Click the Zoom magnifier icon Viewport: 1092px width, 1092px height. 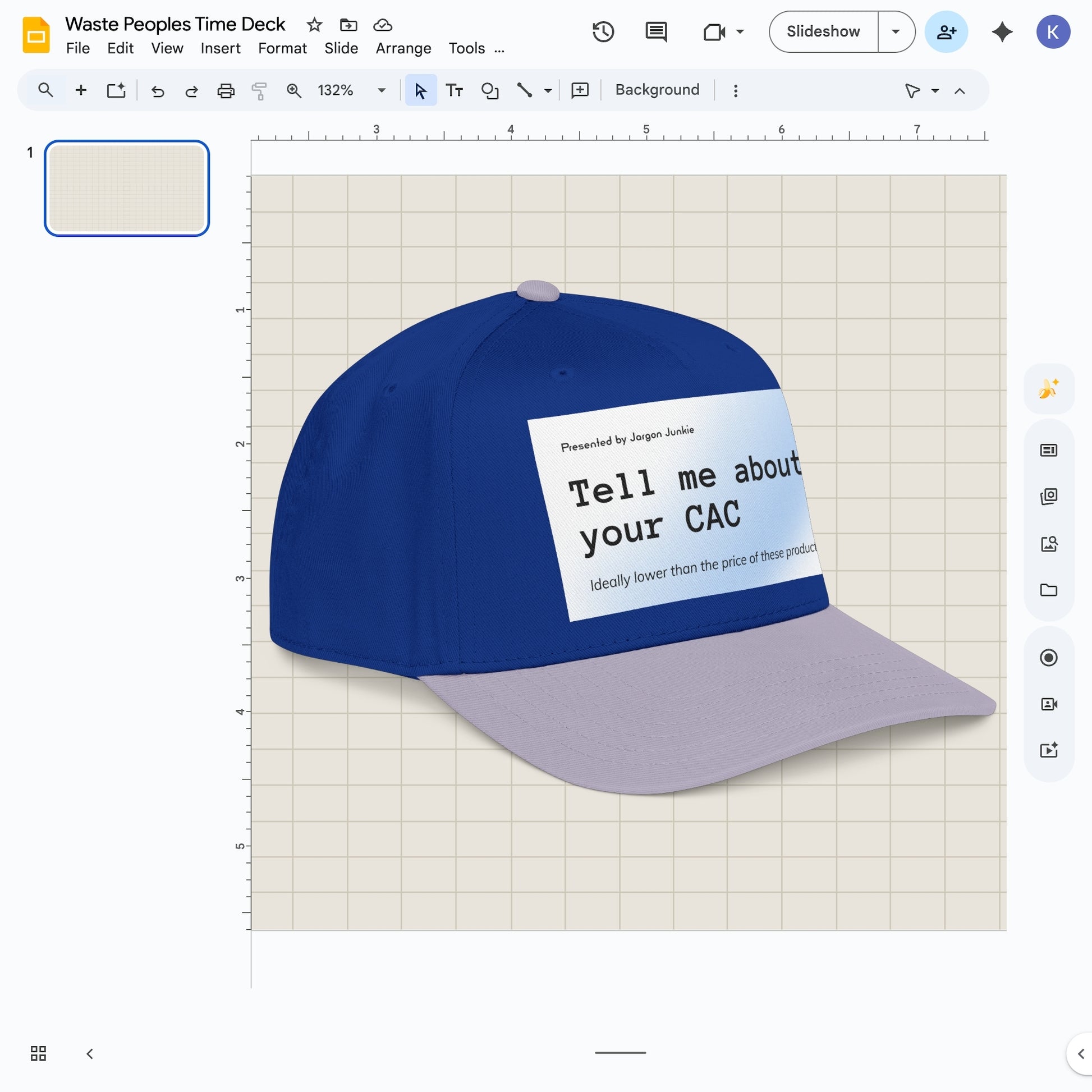(293, 89)
